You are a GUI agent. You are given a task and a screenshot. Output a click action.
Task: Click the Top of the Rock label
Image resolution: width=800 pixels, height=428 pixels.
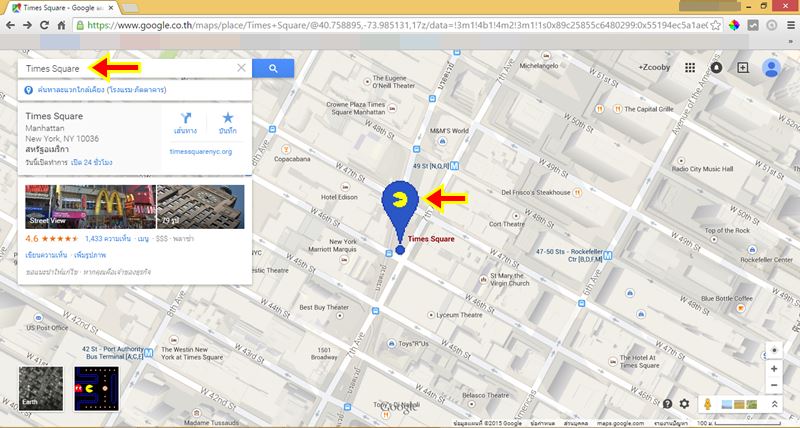(x=727, y=231)
